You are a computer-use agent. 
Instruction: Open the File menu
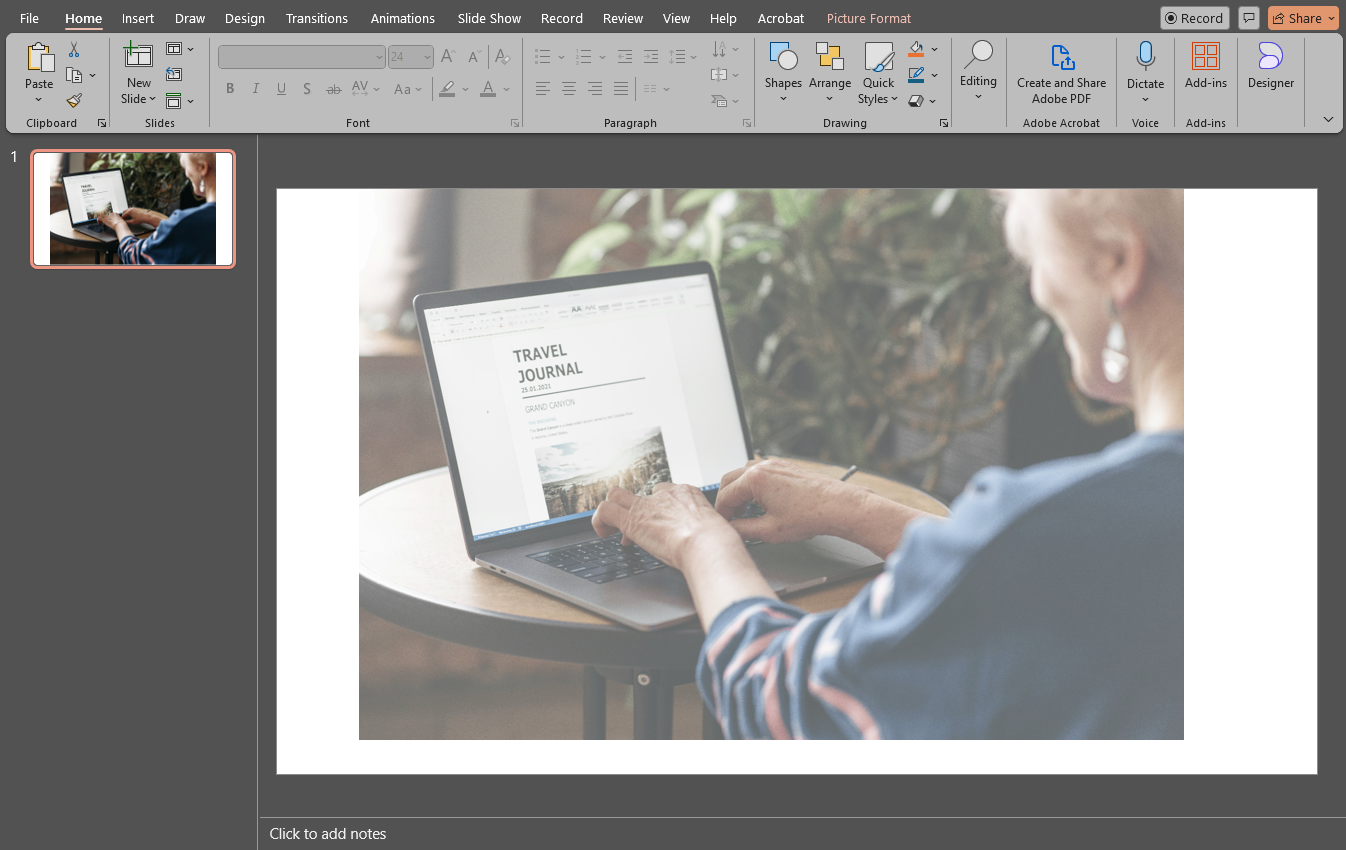pyautogui.click(x=30, y=18)
